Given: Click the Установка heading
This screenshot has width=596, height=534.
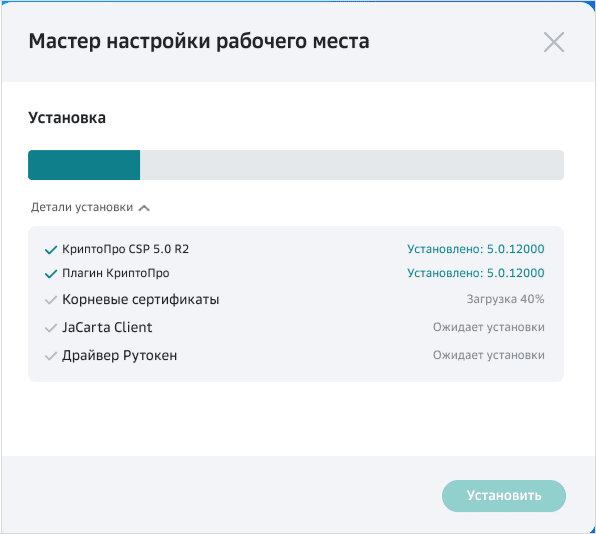Looking at the screenshot, I should tap(67, 118).
